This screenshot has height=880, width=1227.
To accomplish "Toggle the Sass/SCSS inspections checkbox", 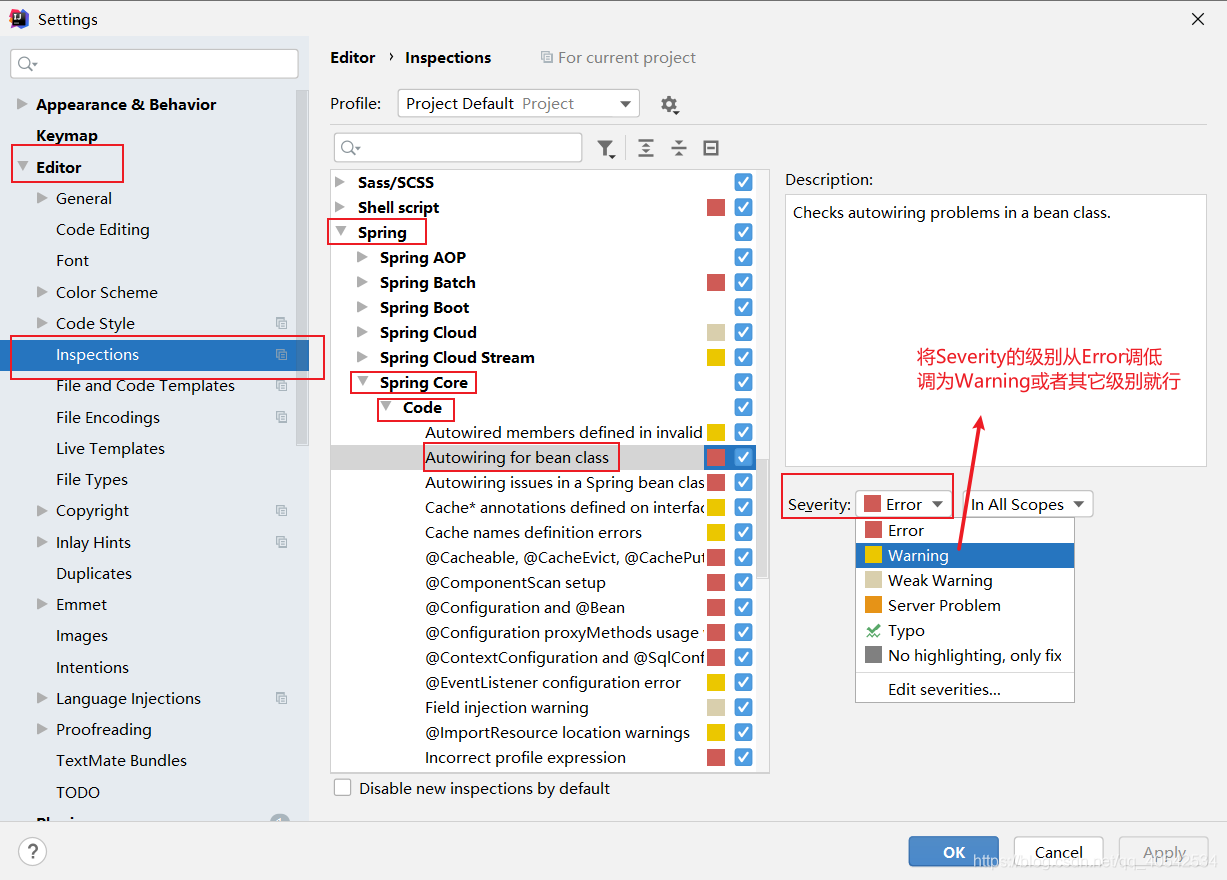I will (x=743, y=182).
